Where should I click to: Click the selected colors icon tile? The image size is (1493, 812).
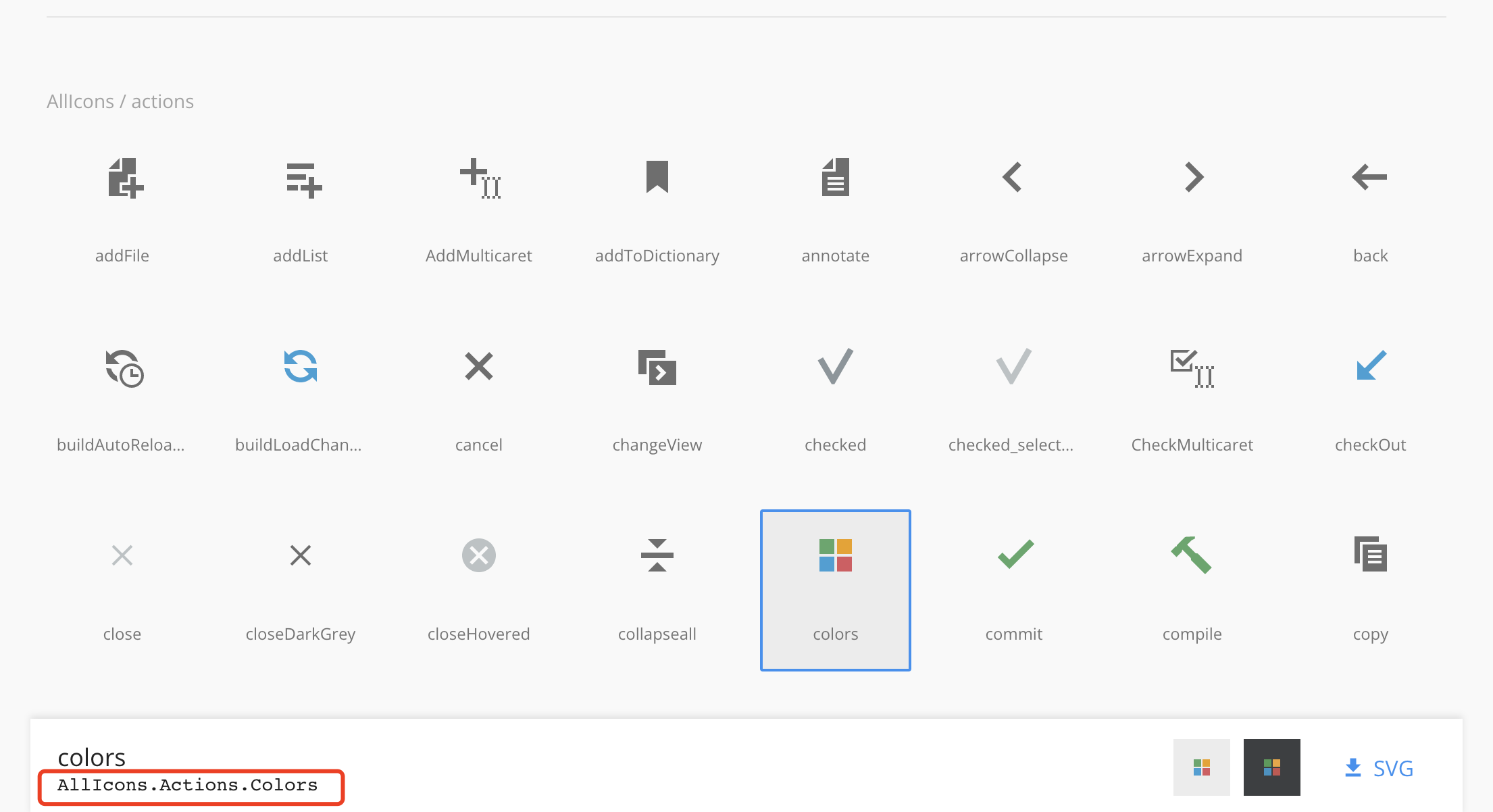point(836,590)
